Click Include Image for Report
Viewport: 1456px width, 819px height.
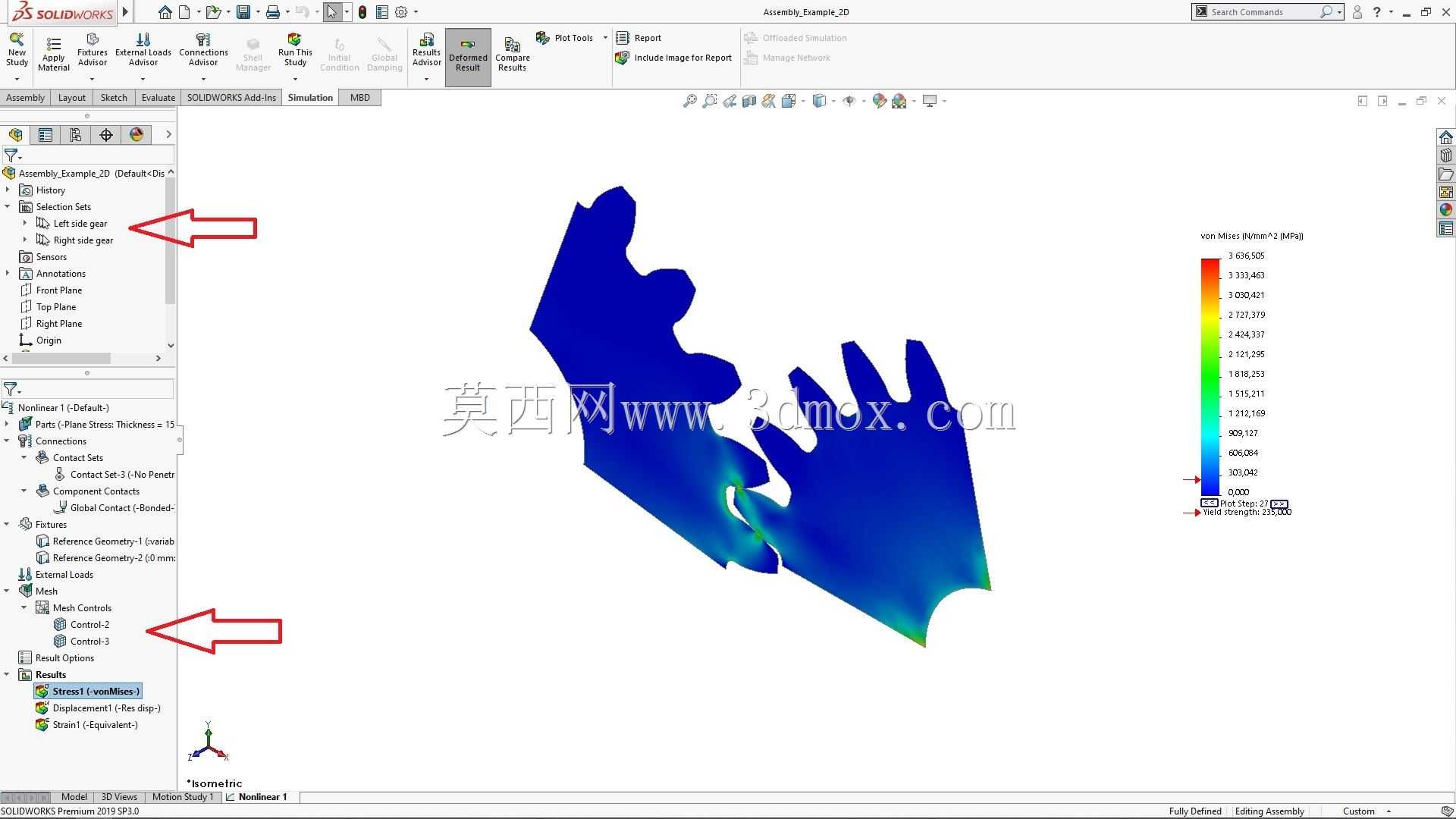(674, 58)
